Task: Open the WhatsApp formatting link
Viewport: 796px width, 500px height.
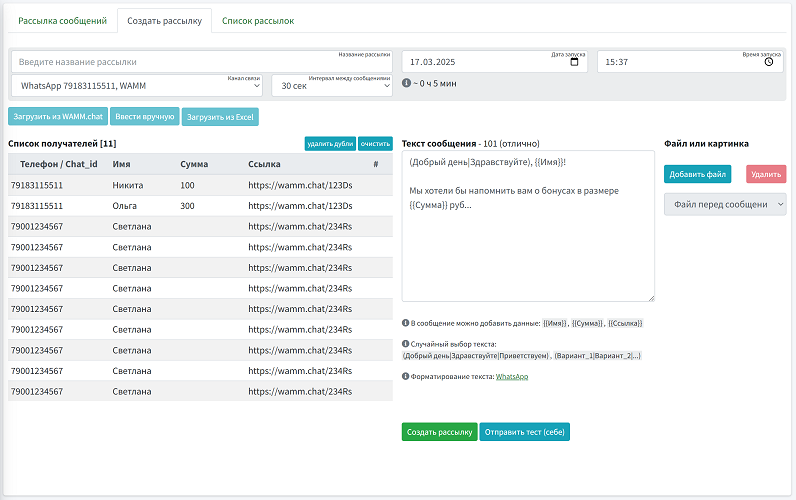Action: [x=512, y=376]
